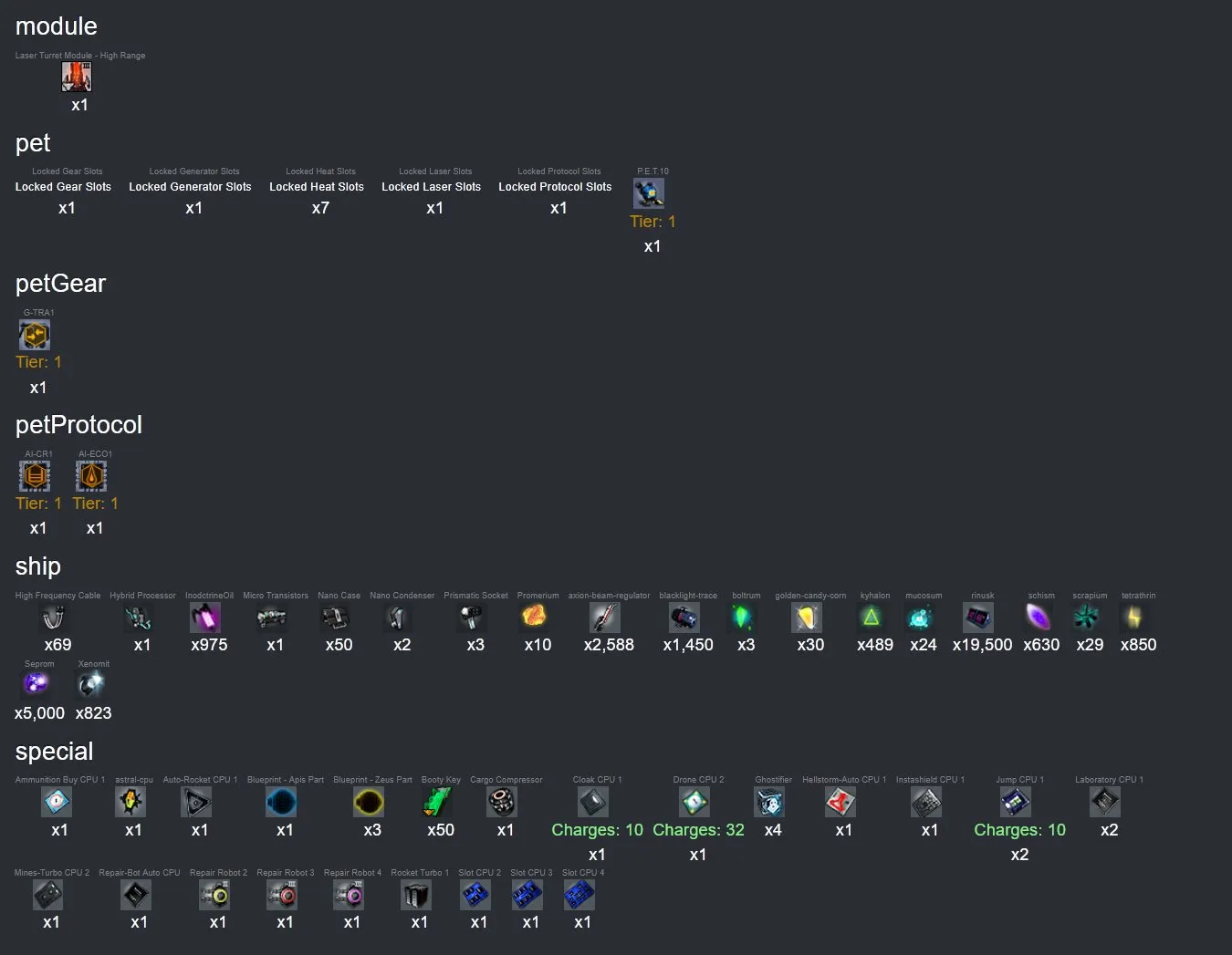
Task: Click the Auto-Rocket CPU 1 icon
Action: [x=196, y=802]
